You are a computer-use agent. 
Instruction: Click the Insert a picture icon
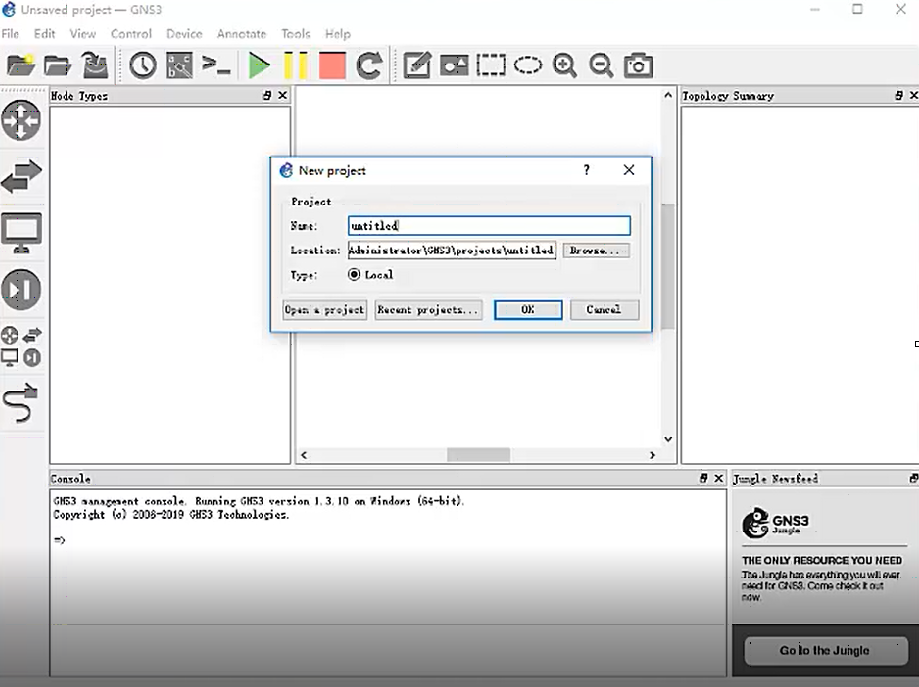click(454, 65)
